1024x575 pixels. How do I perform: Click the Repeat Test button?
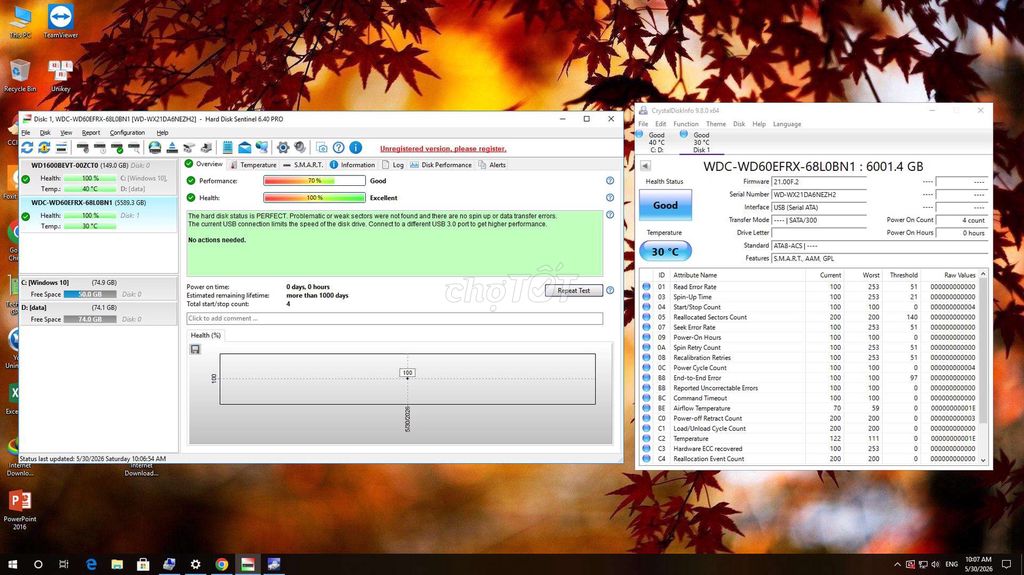(x=573, y=291)
